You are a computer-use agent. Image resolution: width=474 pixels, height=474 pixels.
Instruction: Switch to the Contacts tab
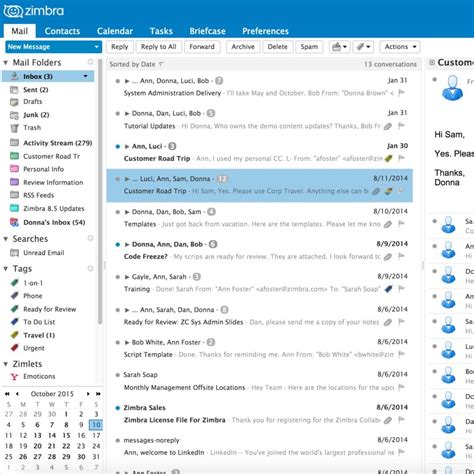(x=62, y=31)
